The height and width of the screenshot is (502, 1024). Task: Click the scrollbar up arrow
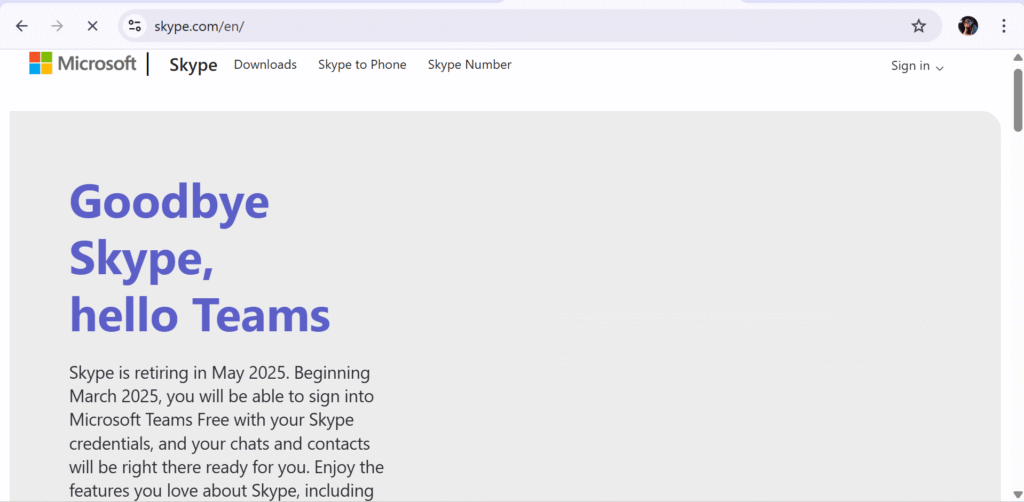pyautogui.click(x=1017, y=57)
